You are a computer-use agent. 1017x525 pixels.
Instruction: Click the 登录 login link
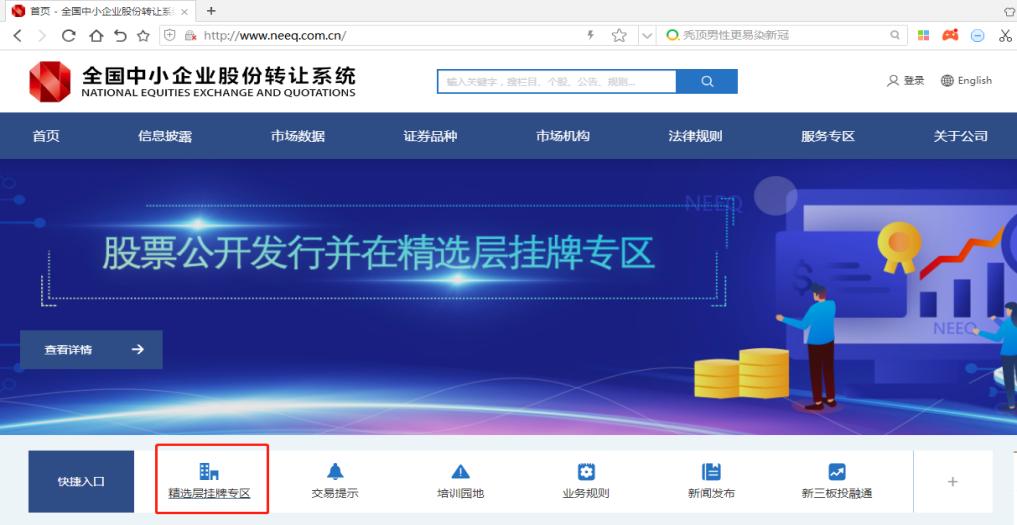[905, 80]
